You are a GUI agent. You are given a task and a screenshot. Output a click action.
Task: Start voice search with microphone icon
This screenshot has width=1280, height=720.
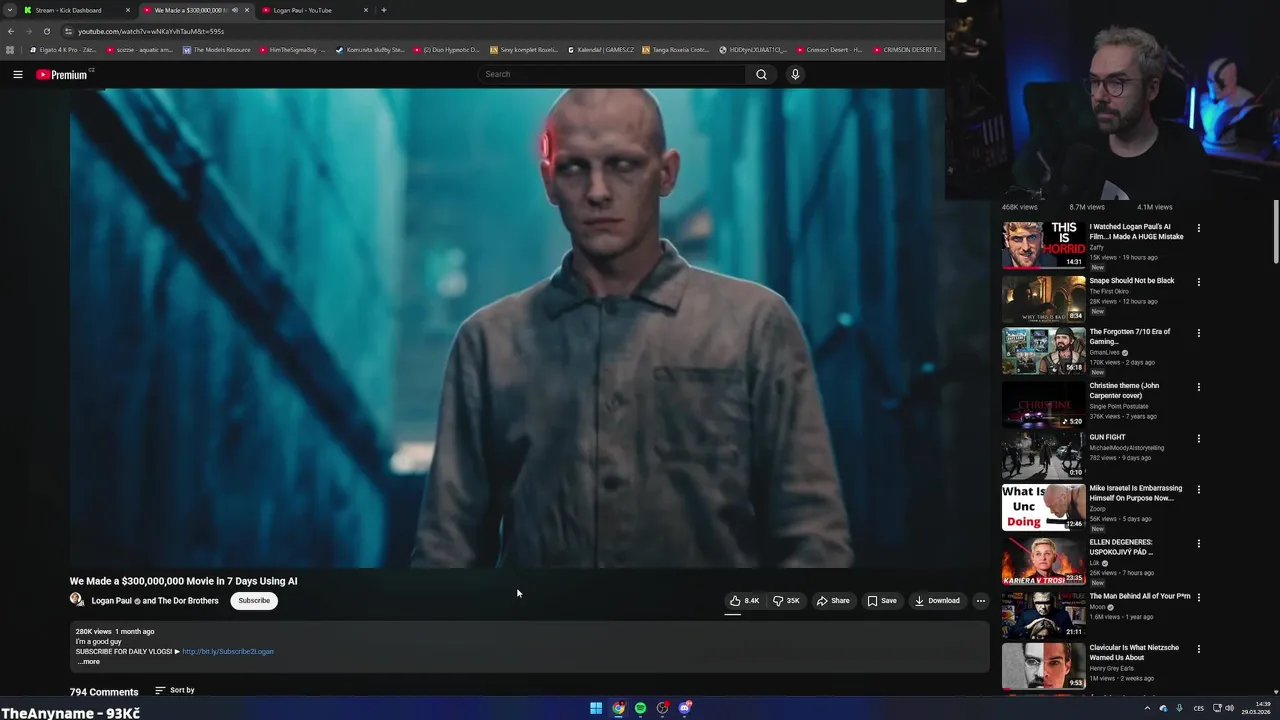[795, 74]
